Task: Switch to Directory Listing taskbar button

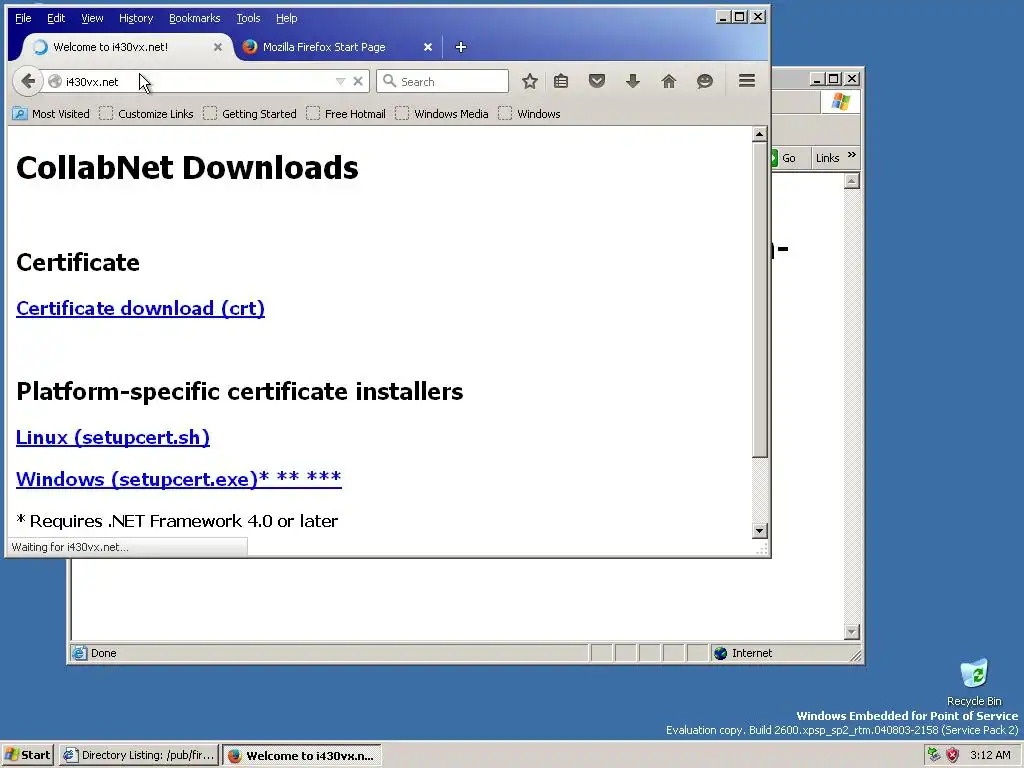Action: (139, 756)
